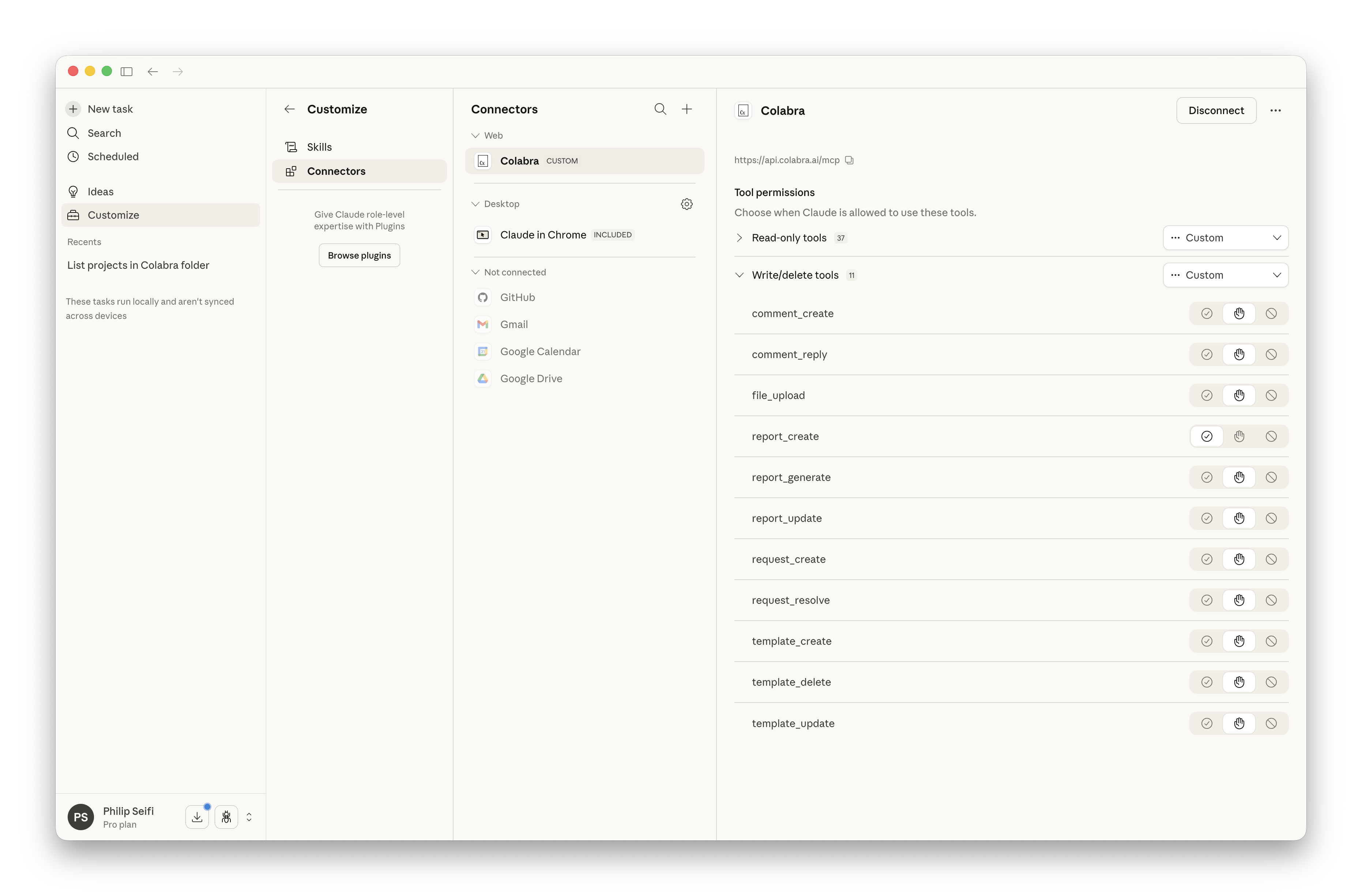Open Read-only tools permission dropdown
The image size is (1362, 896).
click(x=1225, y=238)
